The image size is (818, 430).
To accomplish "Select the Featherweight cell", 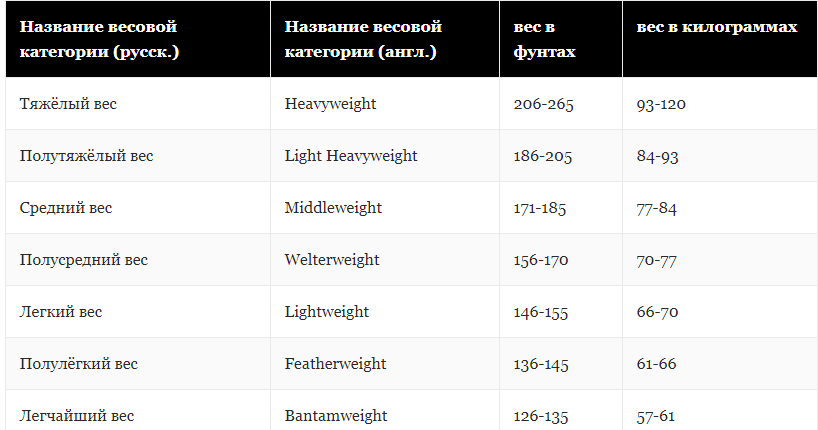I will tap(335, 364).
